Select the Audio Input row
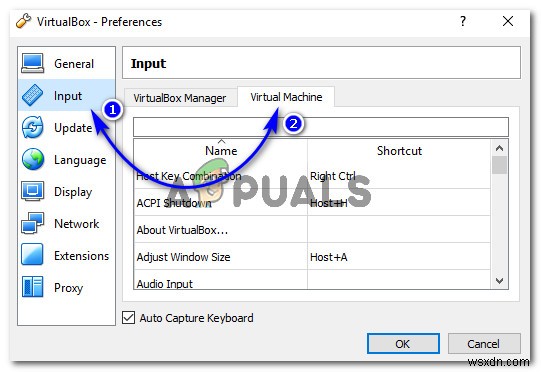This screenshot has width=541, height=372. point(312,280)
